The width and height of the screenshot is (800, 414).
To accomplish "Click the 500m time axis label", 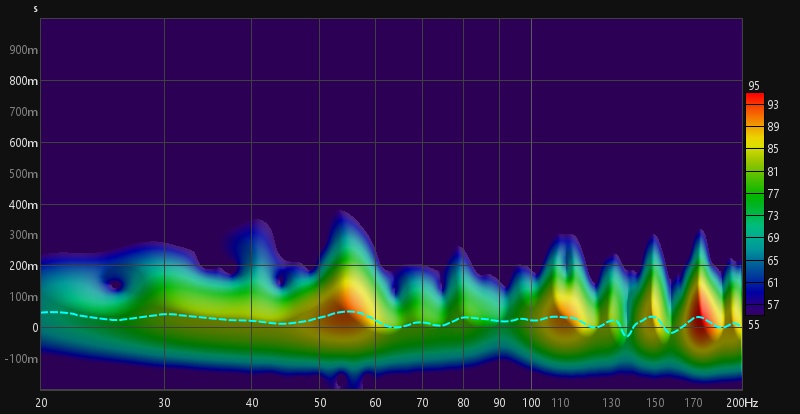I will (25, 174).
